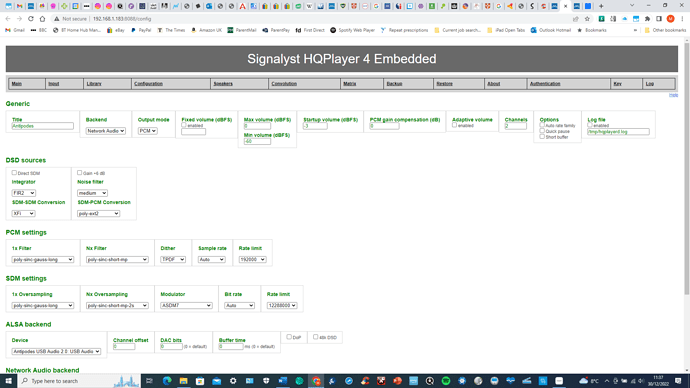The image size is (690, 388).
Task: Open the Output mode PCM dropdown
Action: pyautogui.click(x=147, y=131)
